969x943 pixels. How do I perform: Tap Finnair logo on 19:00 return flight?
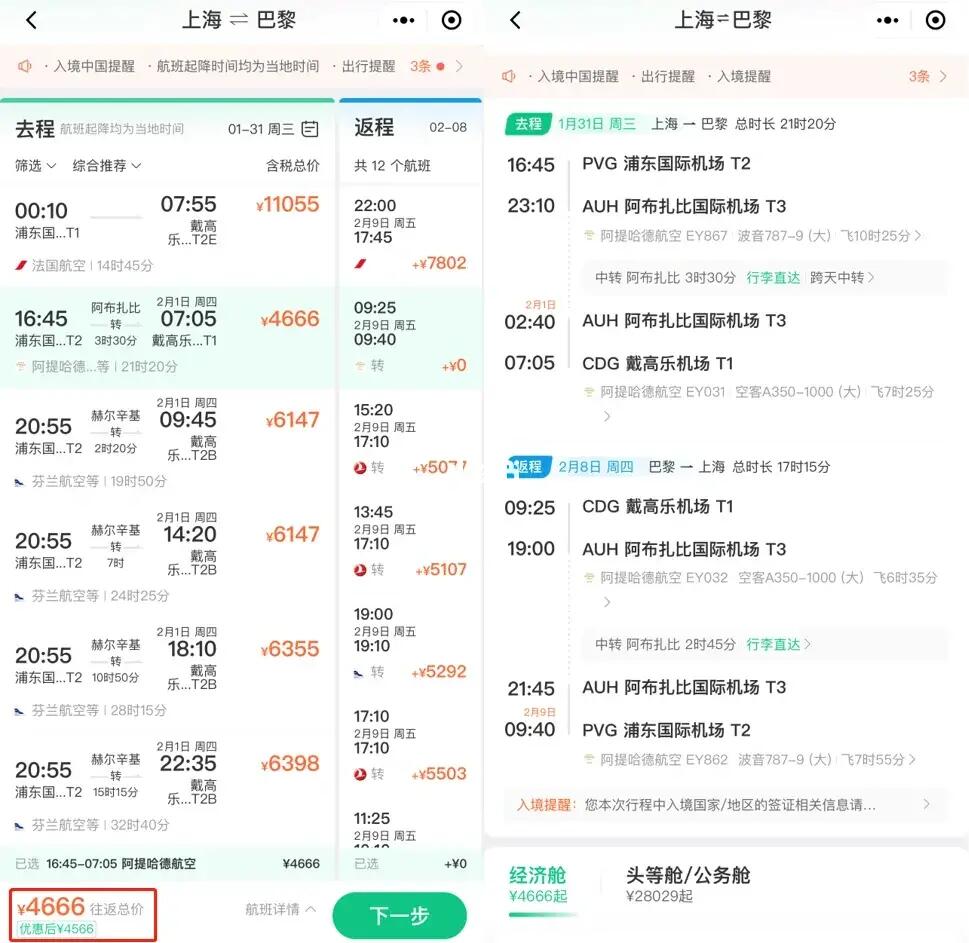pyautogui.click(x=358, y=673)
